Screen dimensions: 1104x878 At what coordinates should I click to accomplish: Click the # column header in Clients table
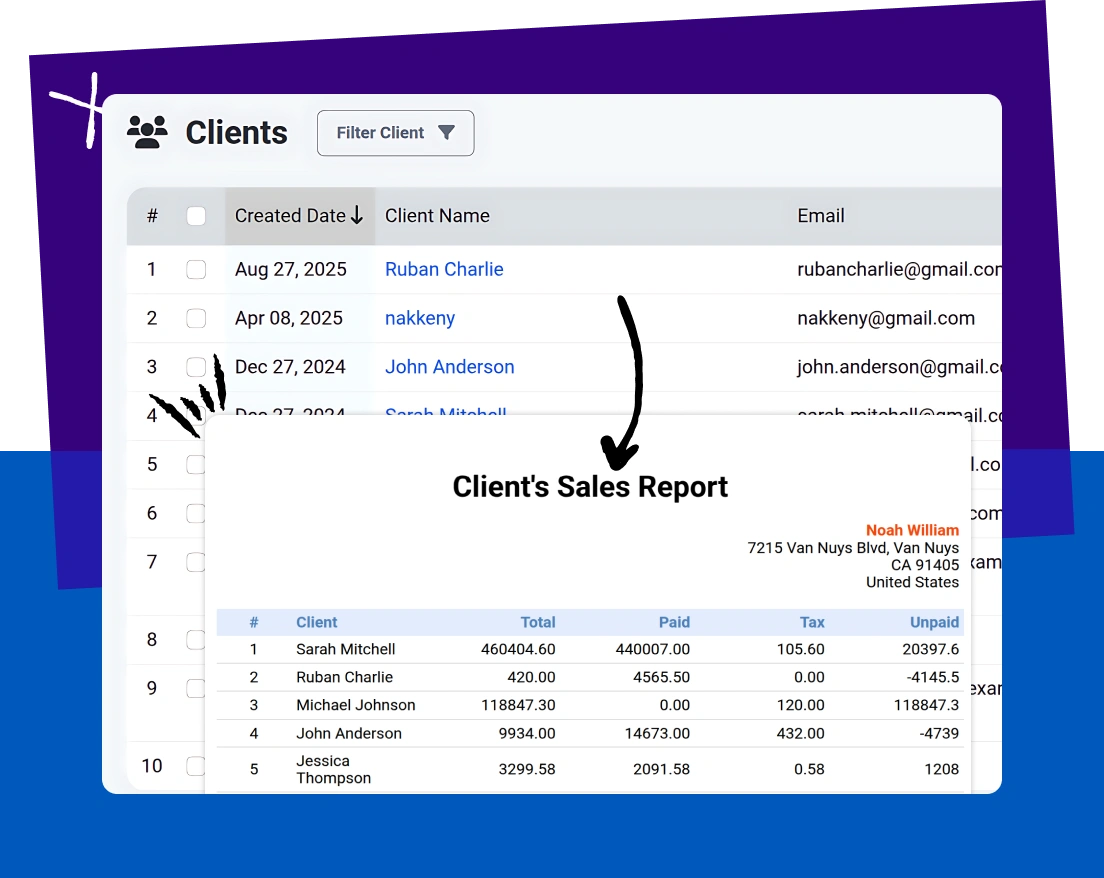pyautogui.click(x=152, y=216)
